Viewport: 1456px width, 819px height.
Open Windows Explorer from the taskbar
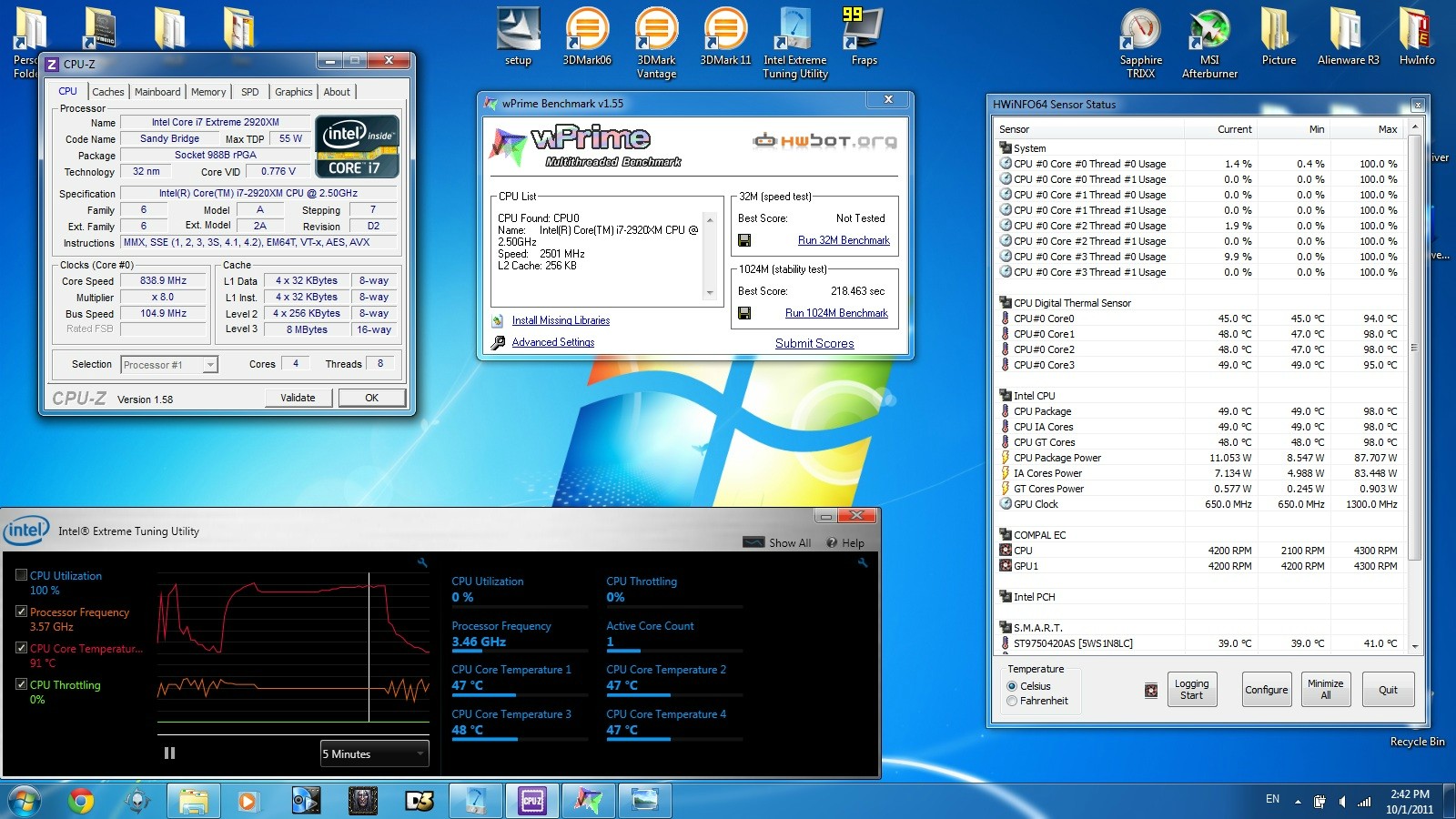[x=193, y=802]
